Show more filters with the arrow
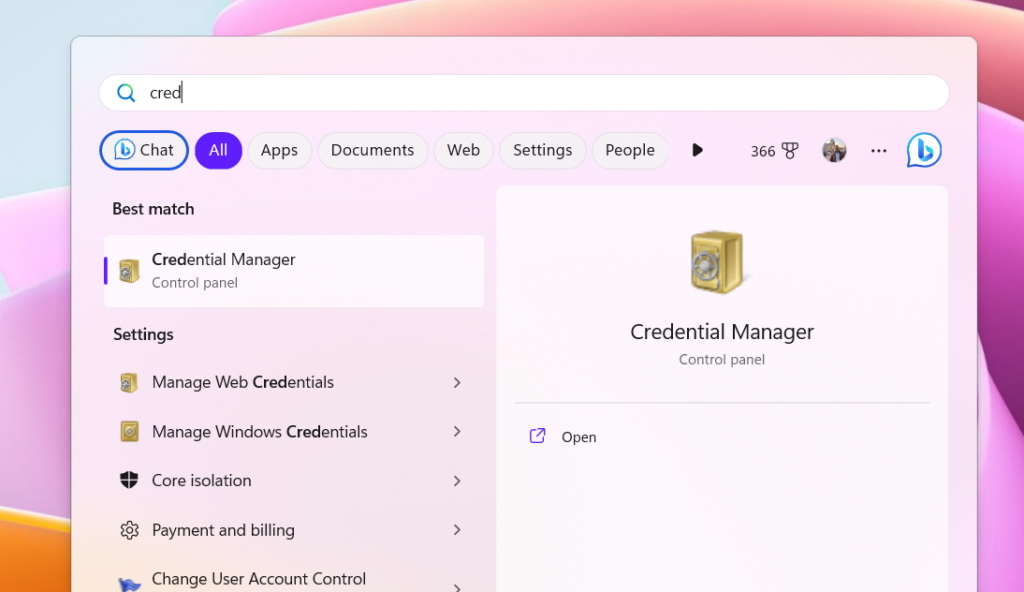The width and height of the screenshot is (1024, 592). coord(697,150)
